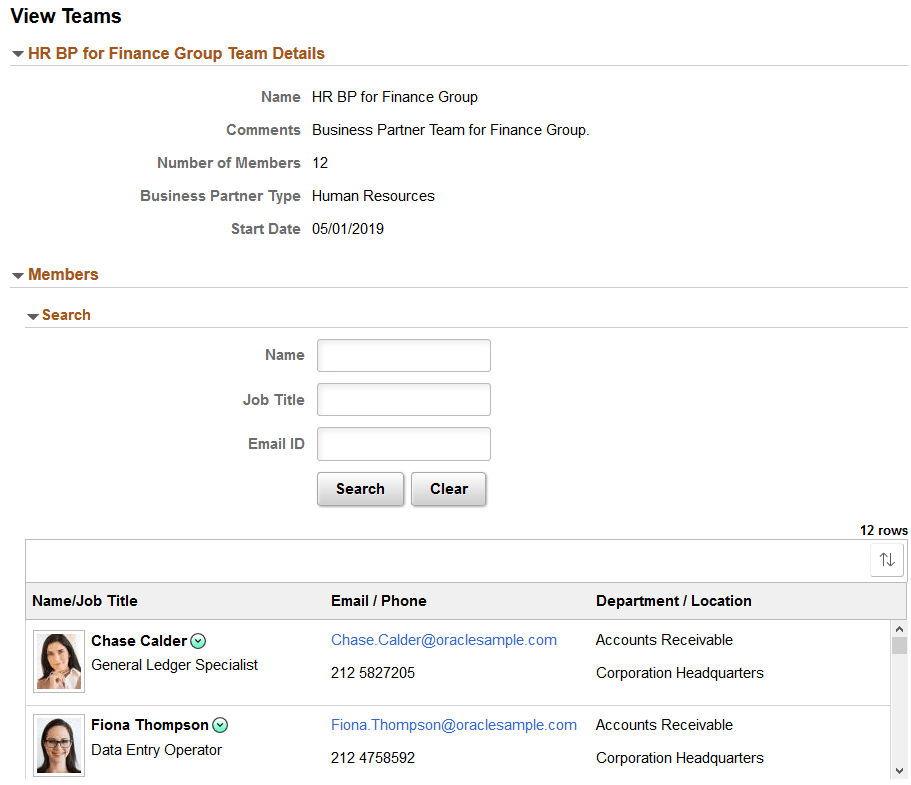The width and height of the screenshot is (911, 785).
Task: Click the grid scrollbar up arrow
Action: (897, 630)
